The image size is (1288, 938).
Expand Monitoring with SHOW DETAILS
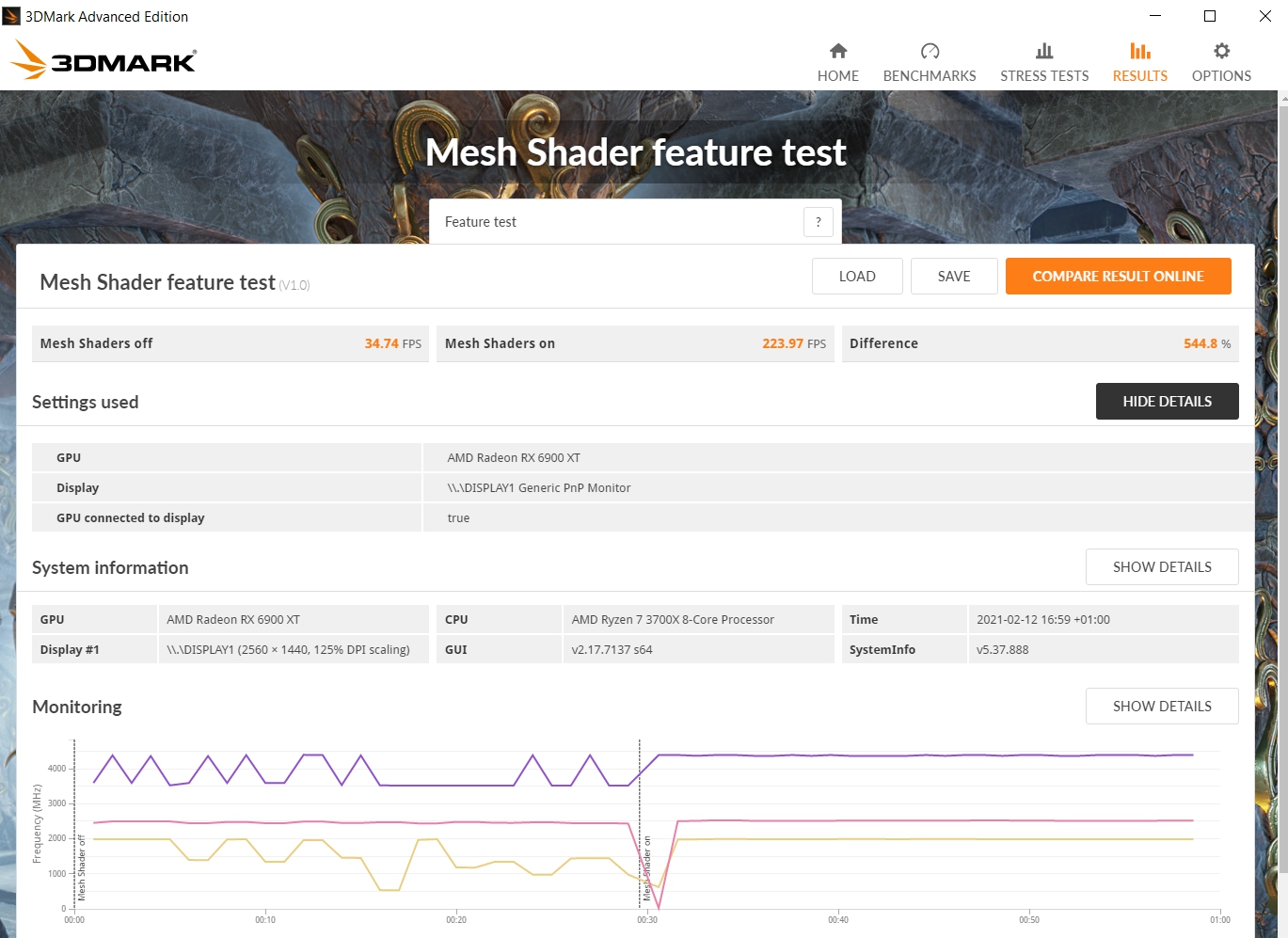1162,706
